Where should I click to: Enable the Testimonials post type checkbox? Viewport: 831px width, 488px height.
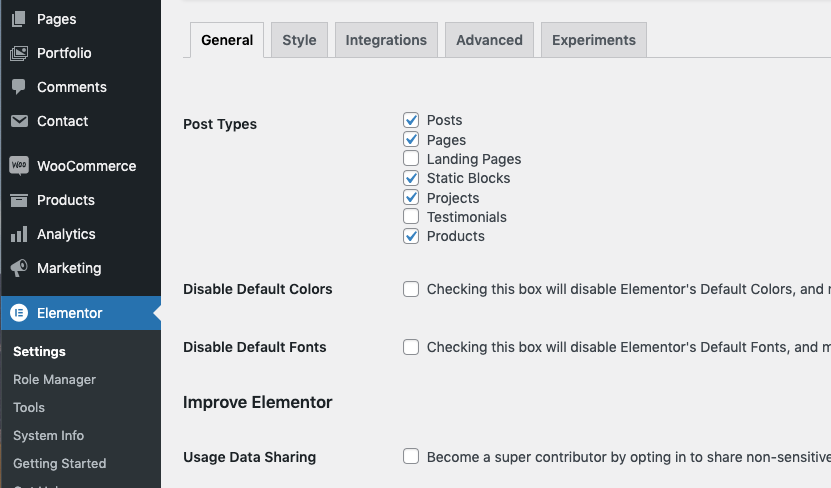tap(411, 217)
